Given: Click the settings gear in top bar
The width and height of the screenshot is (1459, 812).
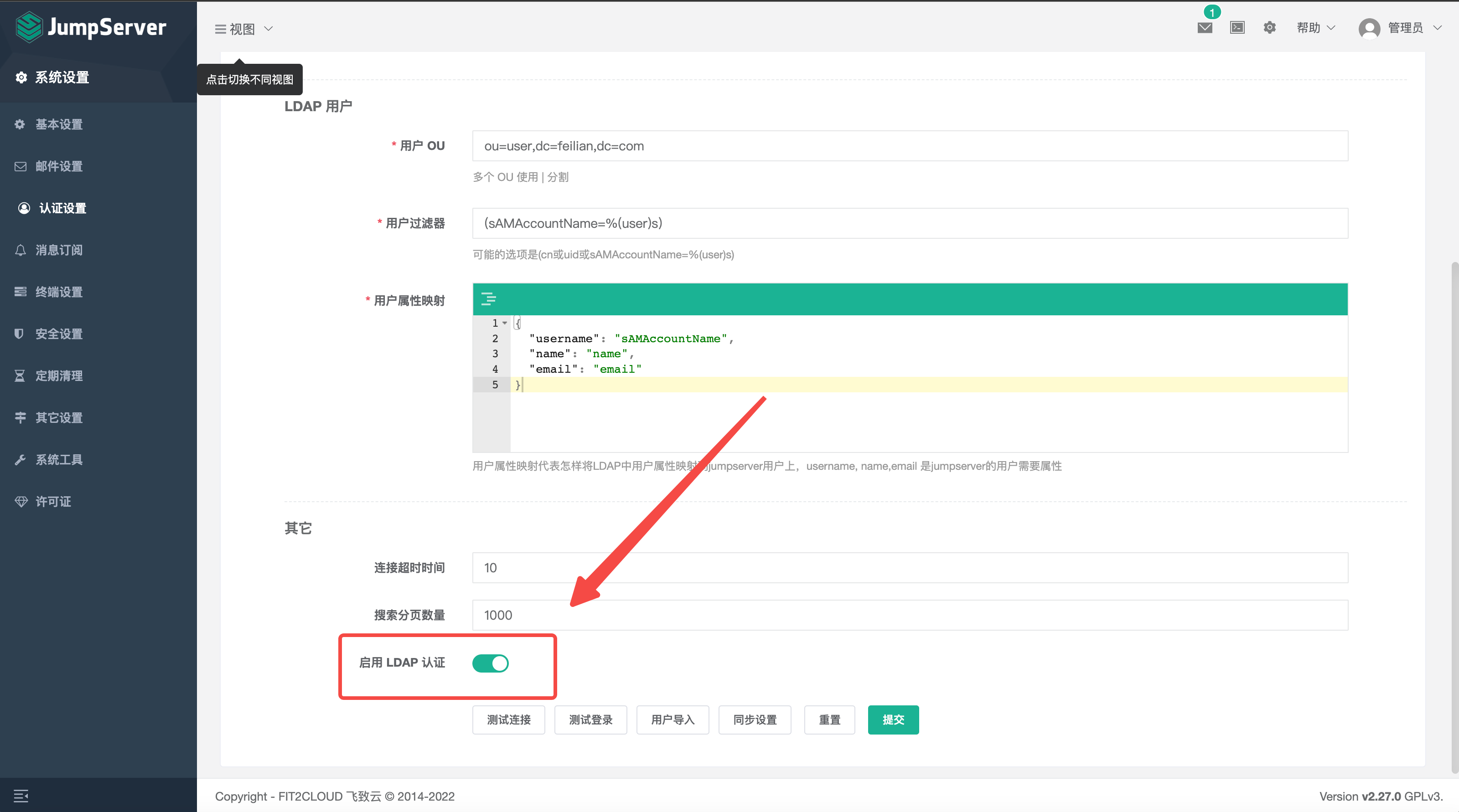Looking at the screenshot, I should [x=1269, y=28].
